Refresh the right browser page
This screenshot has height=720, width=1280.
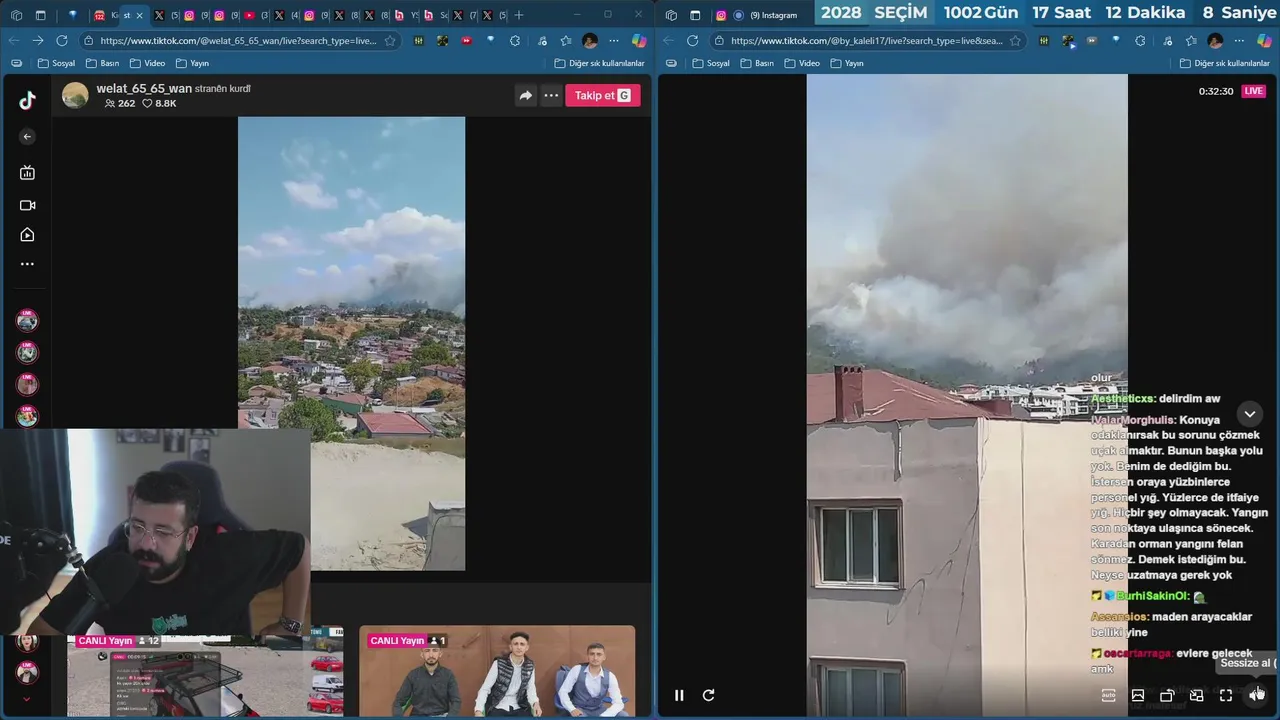[x=691, y=41]
